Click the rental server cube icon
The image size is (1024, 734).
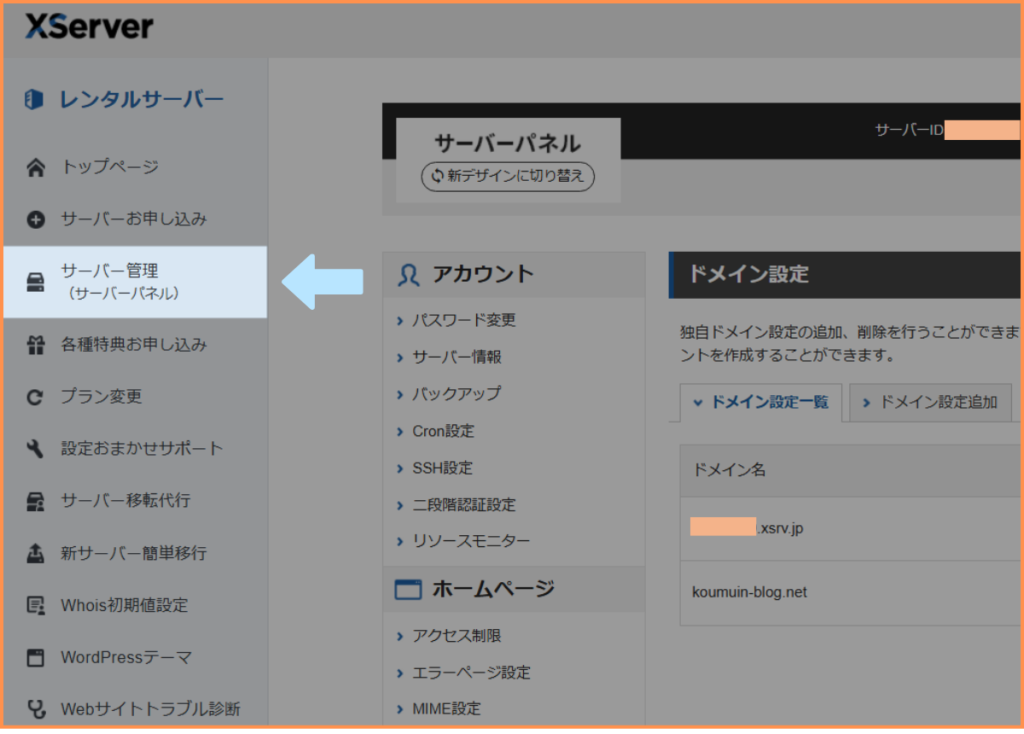[x=34, y=99]
